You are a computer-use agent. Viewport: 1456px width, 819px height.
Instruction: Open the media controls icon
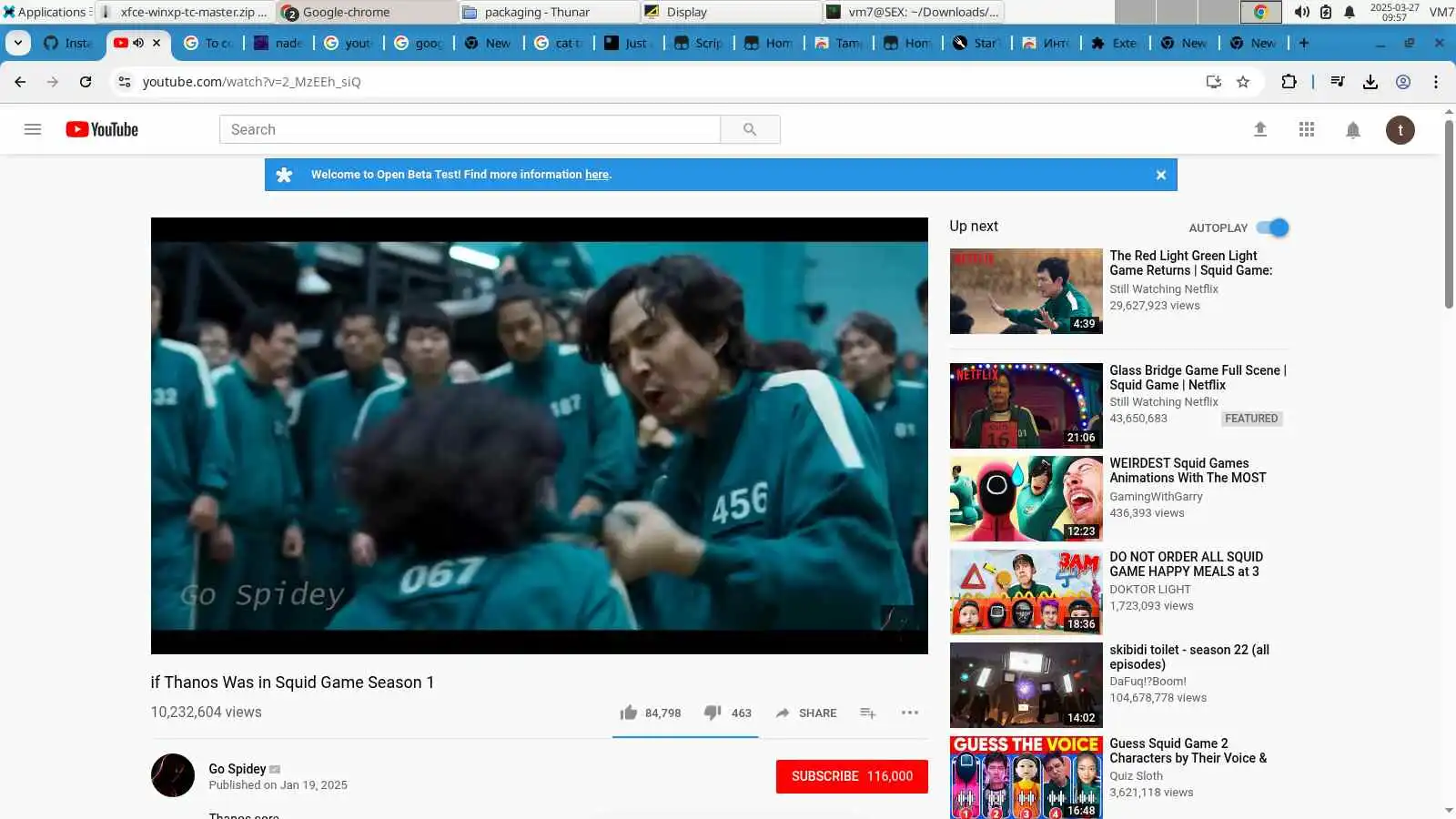point(1337,82)
